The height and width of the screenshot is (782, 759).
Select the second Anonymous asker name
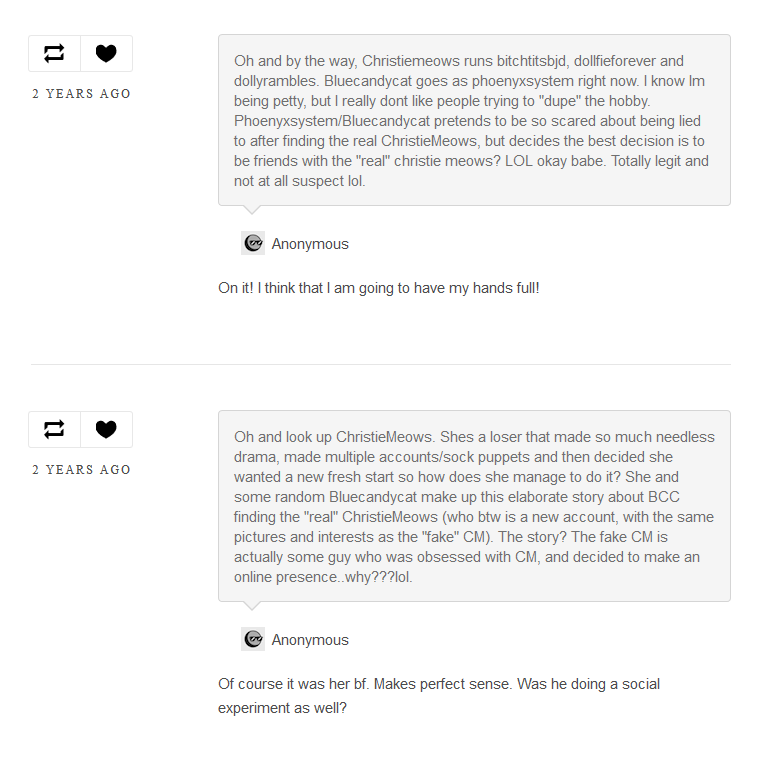coord(310,640)
